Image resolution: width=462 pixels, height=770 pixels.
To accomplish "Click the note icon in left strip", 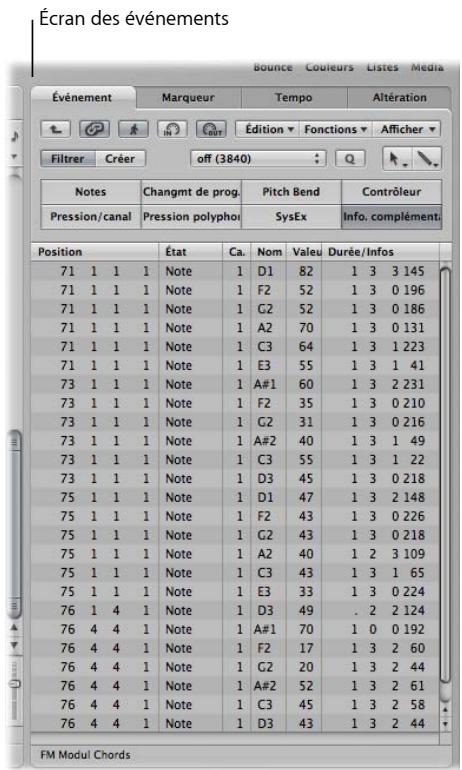I will click(14, 136).
